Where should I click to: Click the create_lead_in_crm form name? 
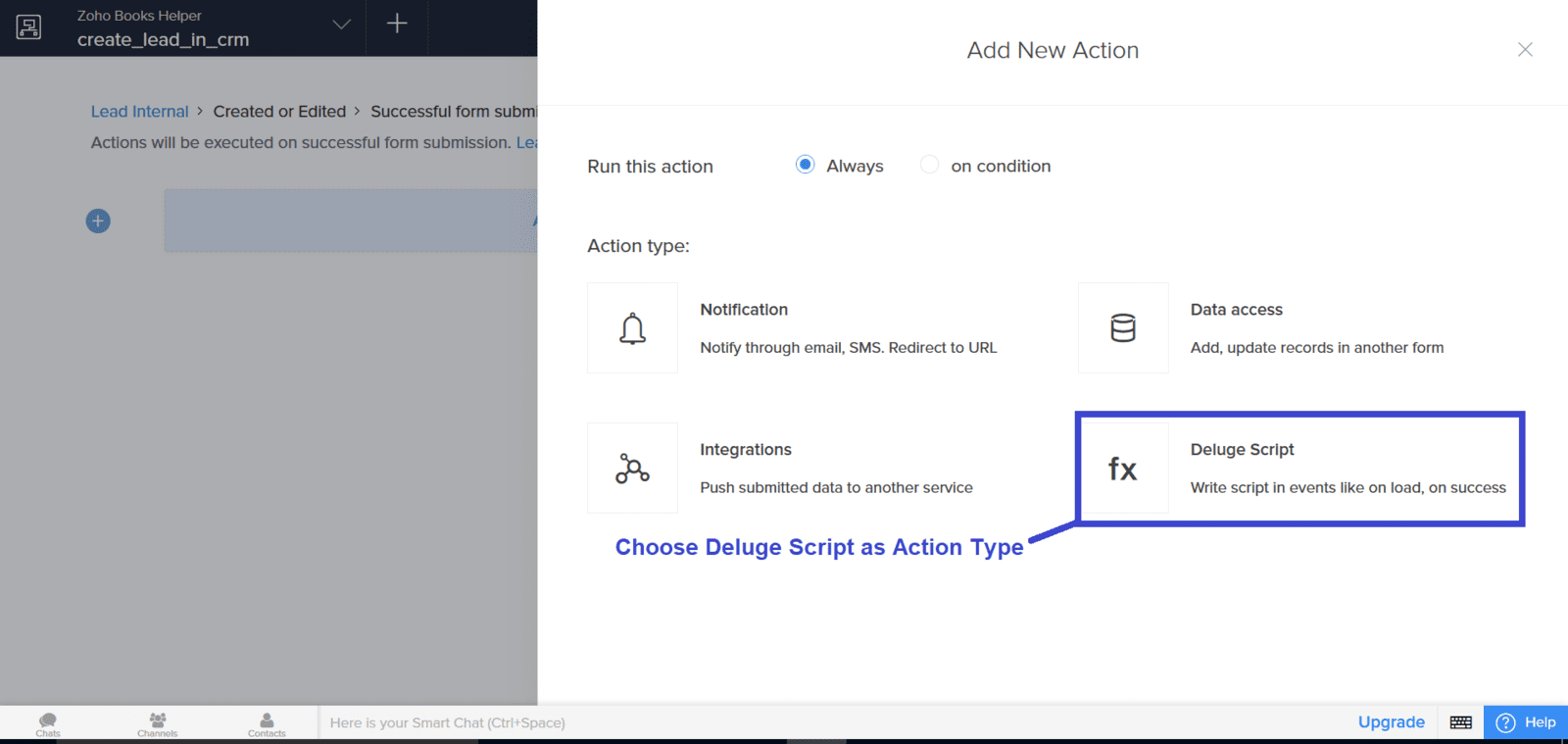pos(163,40)
